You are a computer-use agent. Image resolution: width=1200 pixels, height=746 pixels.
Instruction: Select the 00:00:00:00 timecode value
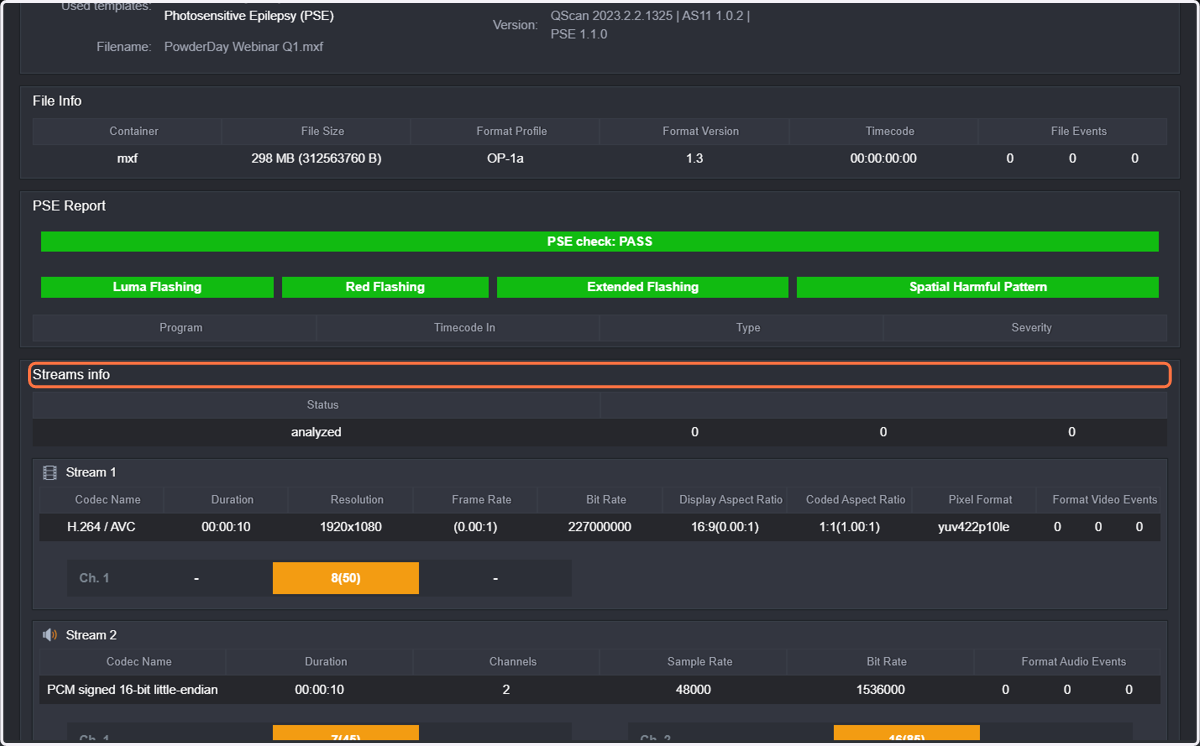click(x=883, y=158)
